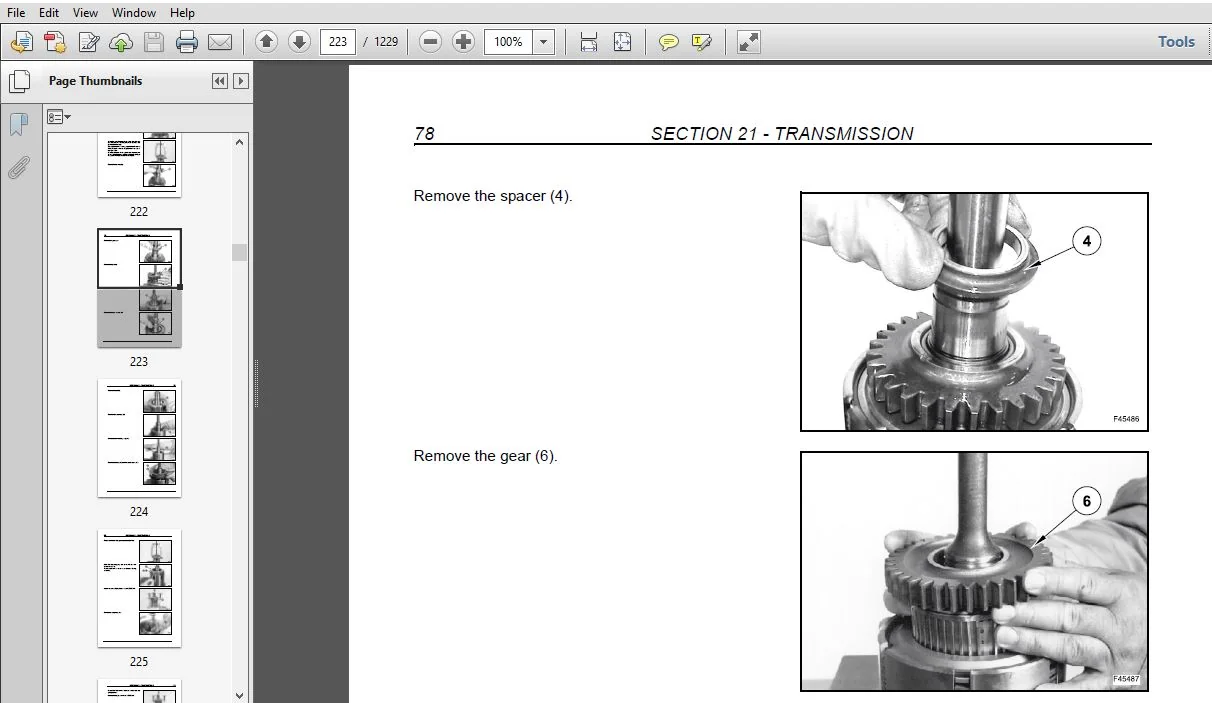Click the zoom level field showing 100%

[508, 42]
